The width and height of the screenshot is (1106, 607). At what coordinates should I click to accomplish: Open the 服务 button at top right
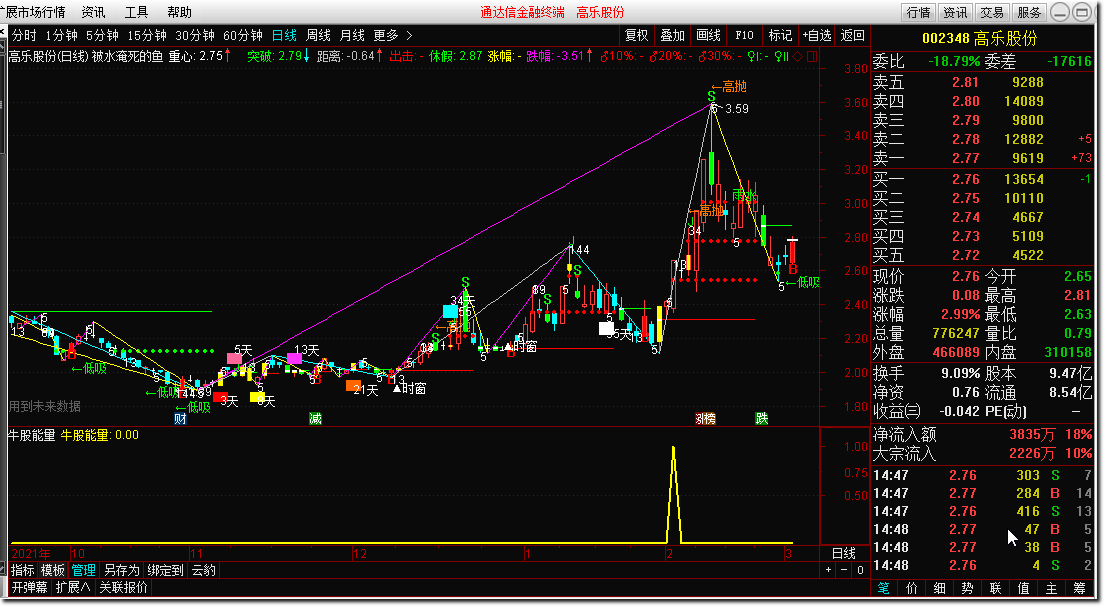(1028, 12)
